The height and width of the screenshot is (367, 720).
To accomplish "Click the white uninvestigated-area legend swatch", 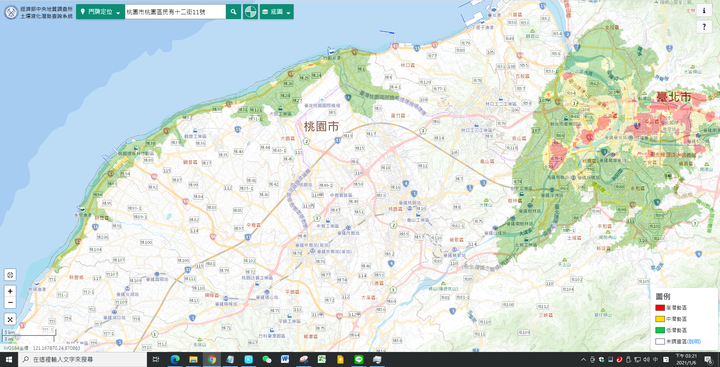I will 660,341.
